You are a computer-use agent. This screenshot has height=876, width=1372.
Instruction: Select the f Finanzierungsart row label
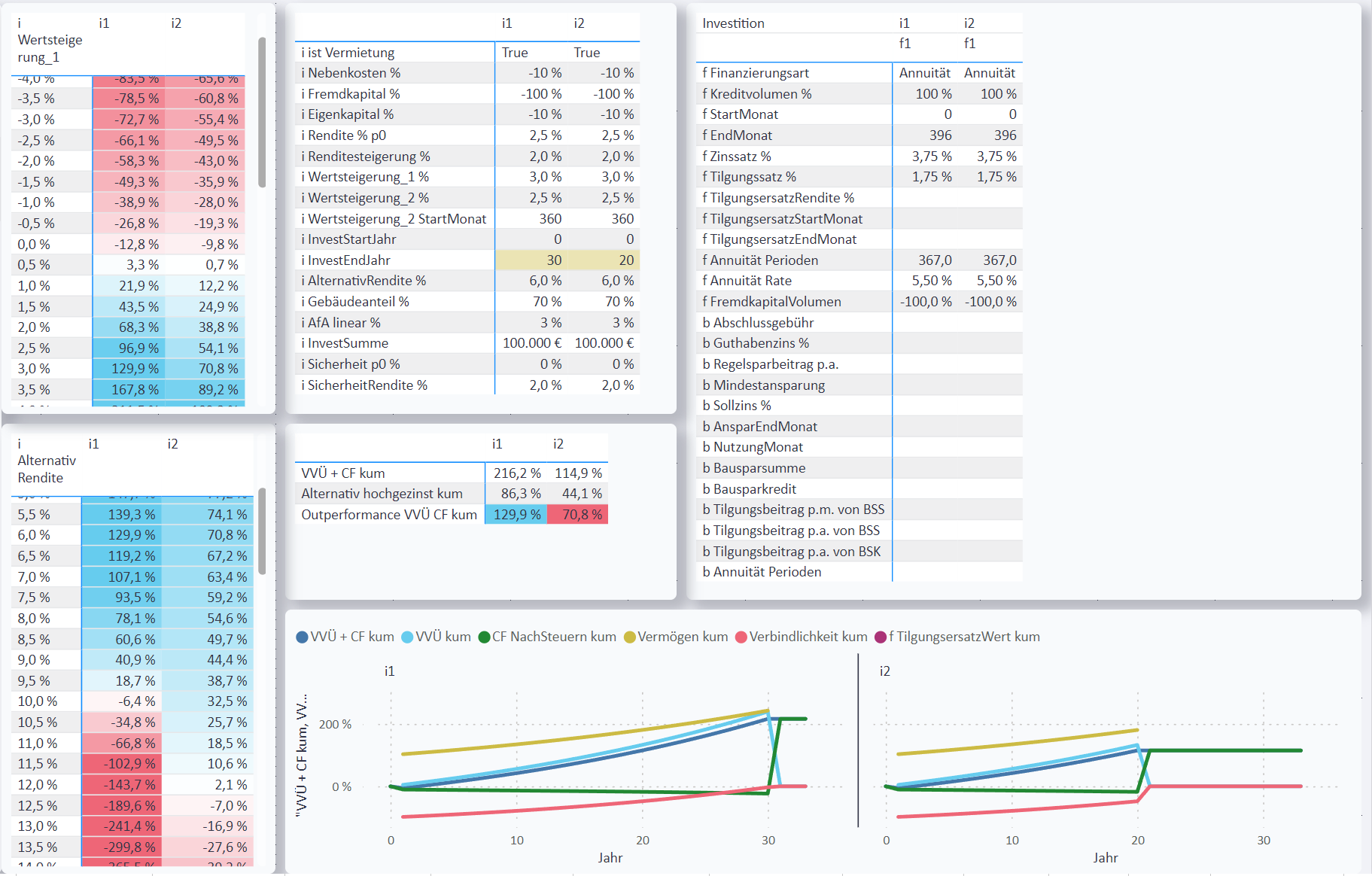tap(756, 73)
